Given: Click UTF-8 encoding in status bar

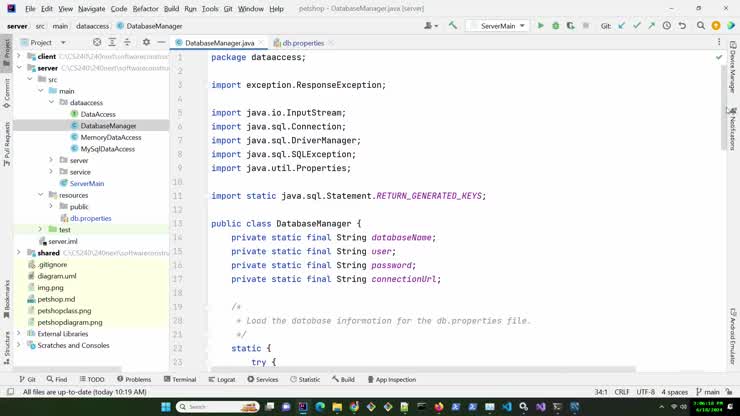Looking at the screenshot, I should [x=645, y=392].
